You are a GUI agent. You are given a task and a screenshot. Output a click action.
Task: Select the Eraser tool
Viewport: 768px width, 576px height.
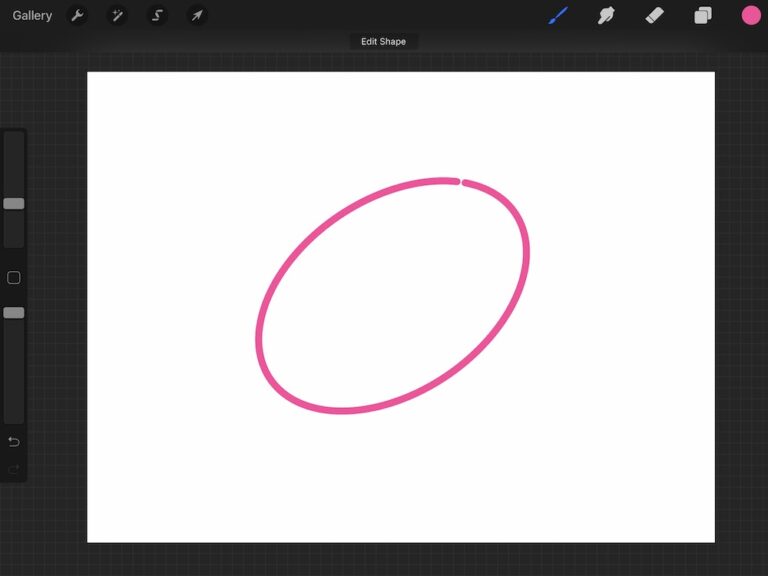(x=654, y=15)
